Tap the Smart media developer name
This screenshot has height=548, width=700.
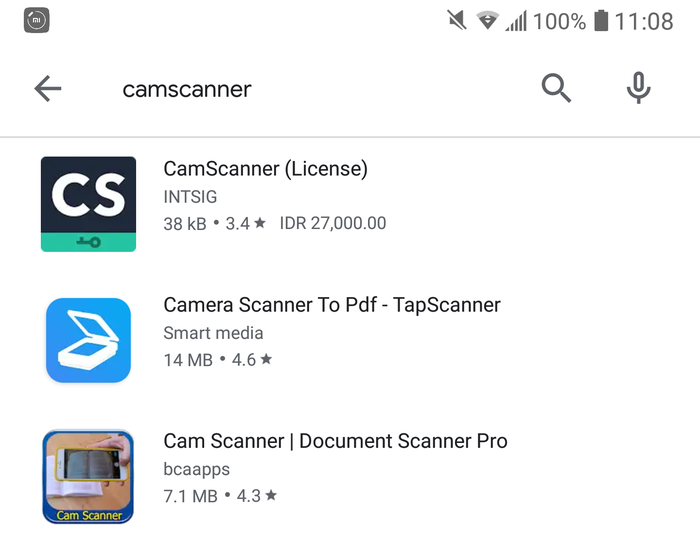pos(213,333)
